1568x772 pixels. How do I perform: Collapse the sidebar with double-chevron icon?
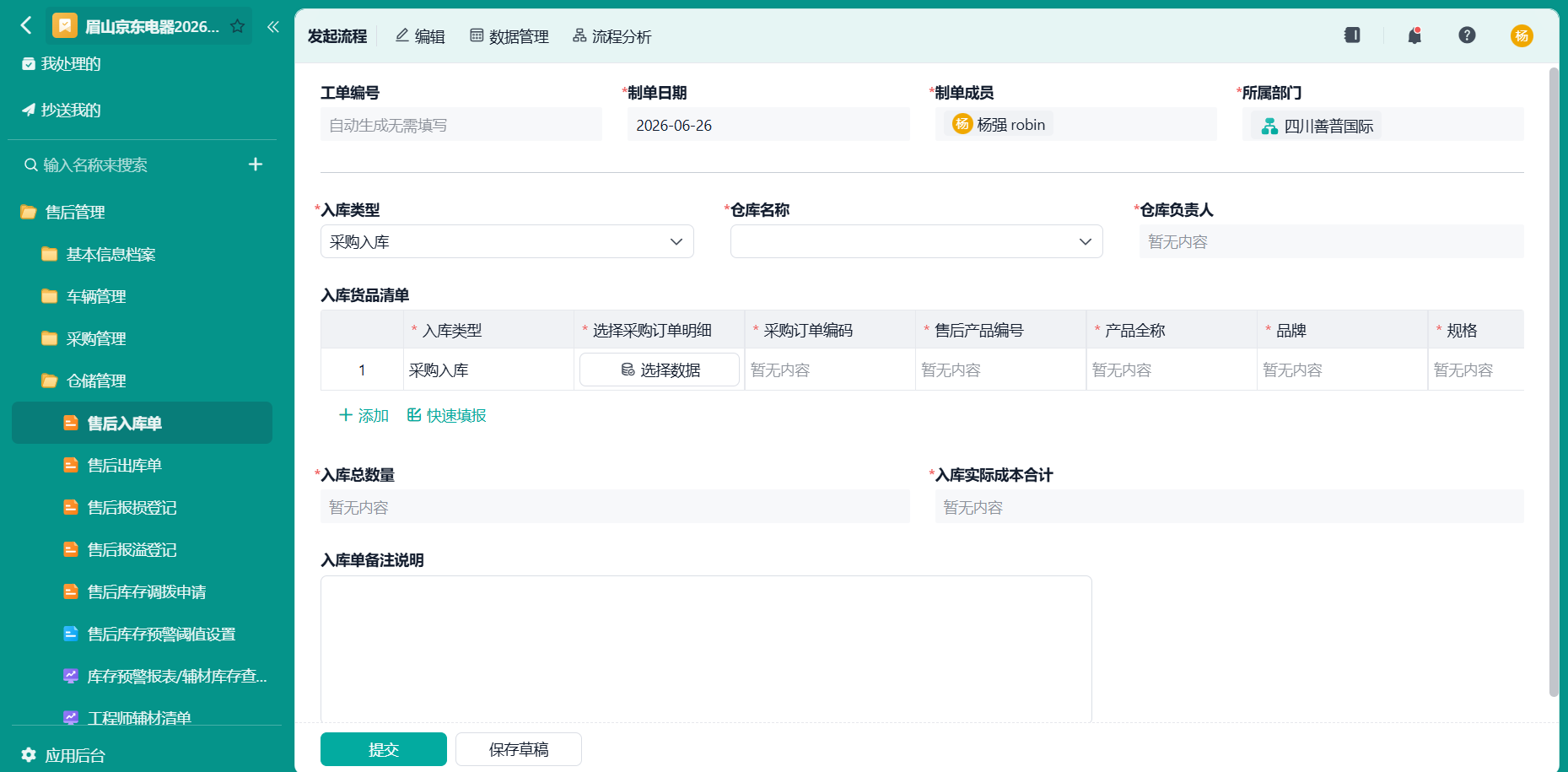pos(272,26)
